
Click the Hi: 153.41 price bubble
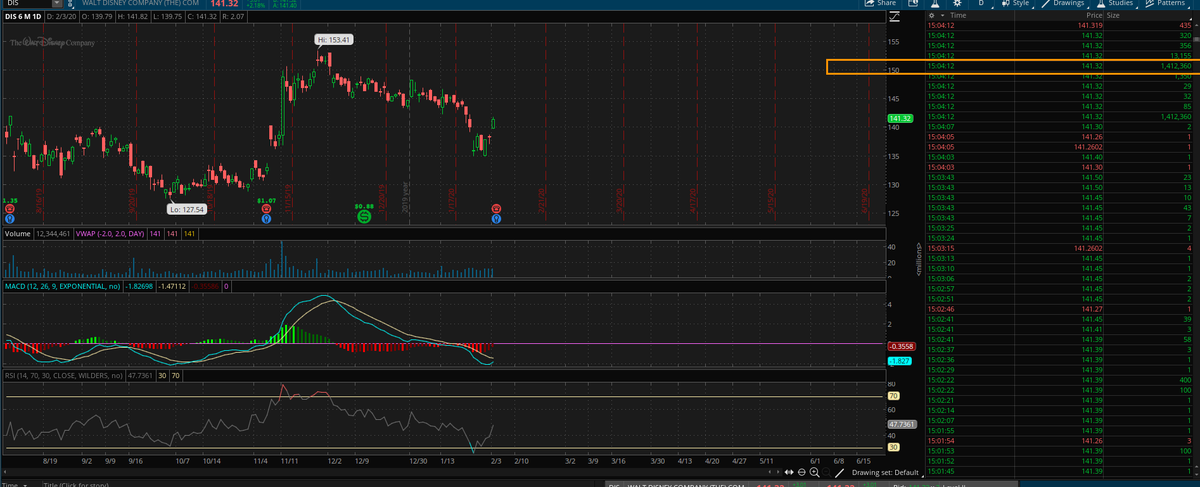click(334, 39)
